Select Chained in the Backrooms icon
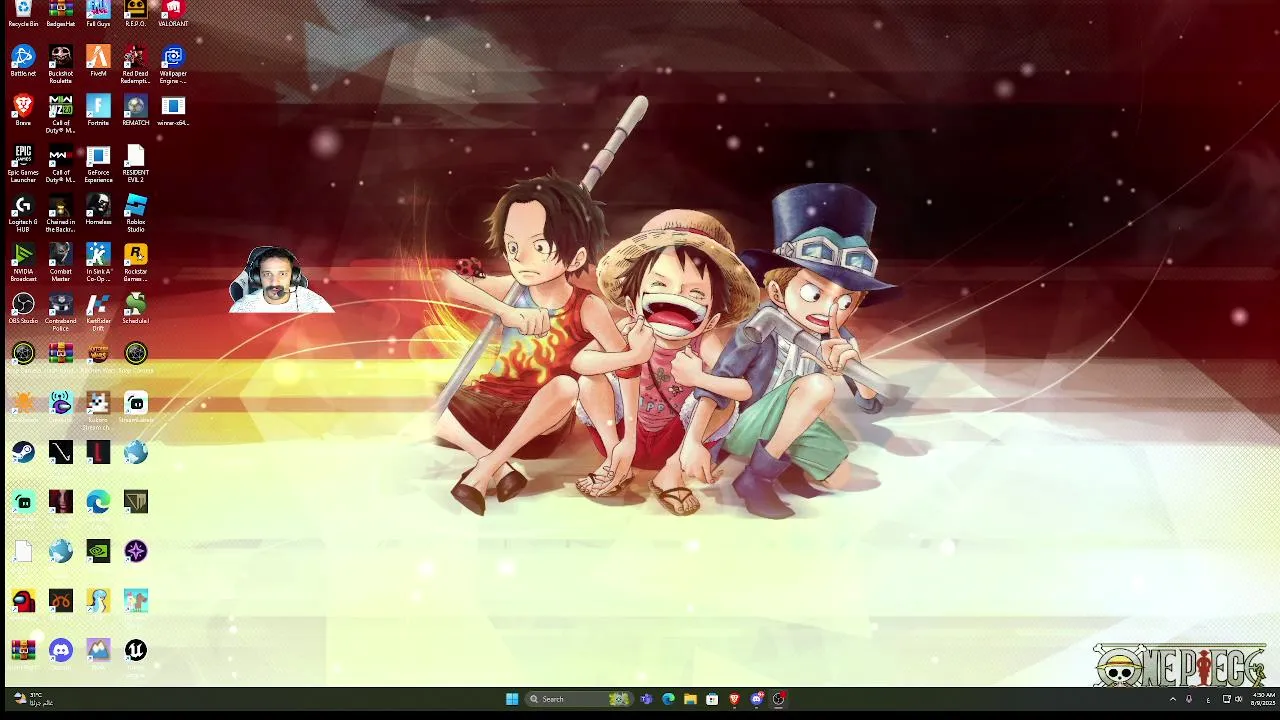1280x720 pixels. tap(61, 213)
